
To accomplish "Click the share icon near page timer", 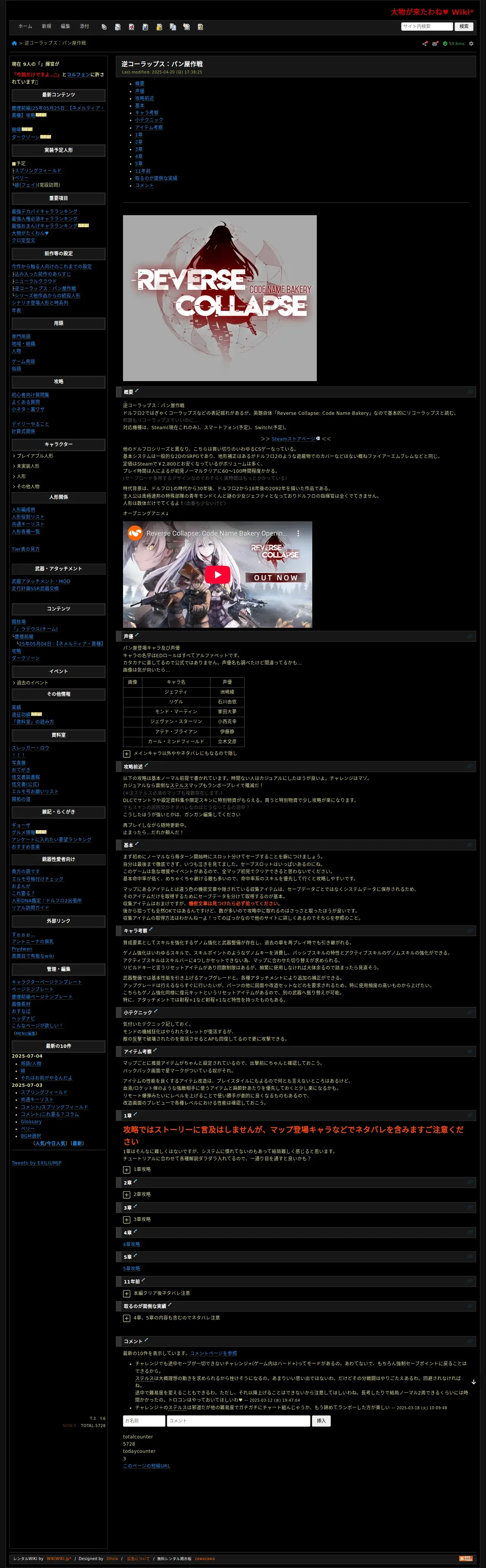I will pos(425,44).
